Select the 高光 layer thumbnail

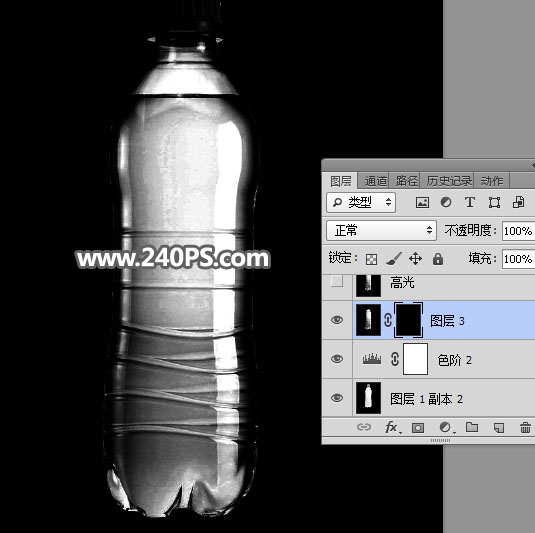(x=368, y=285)
